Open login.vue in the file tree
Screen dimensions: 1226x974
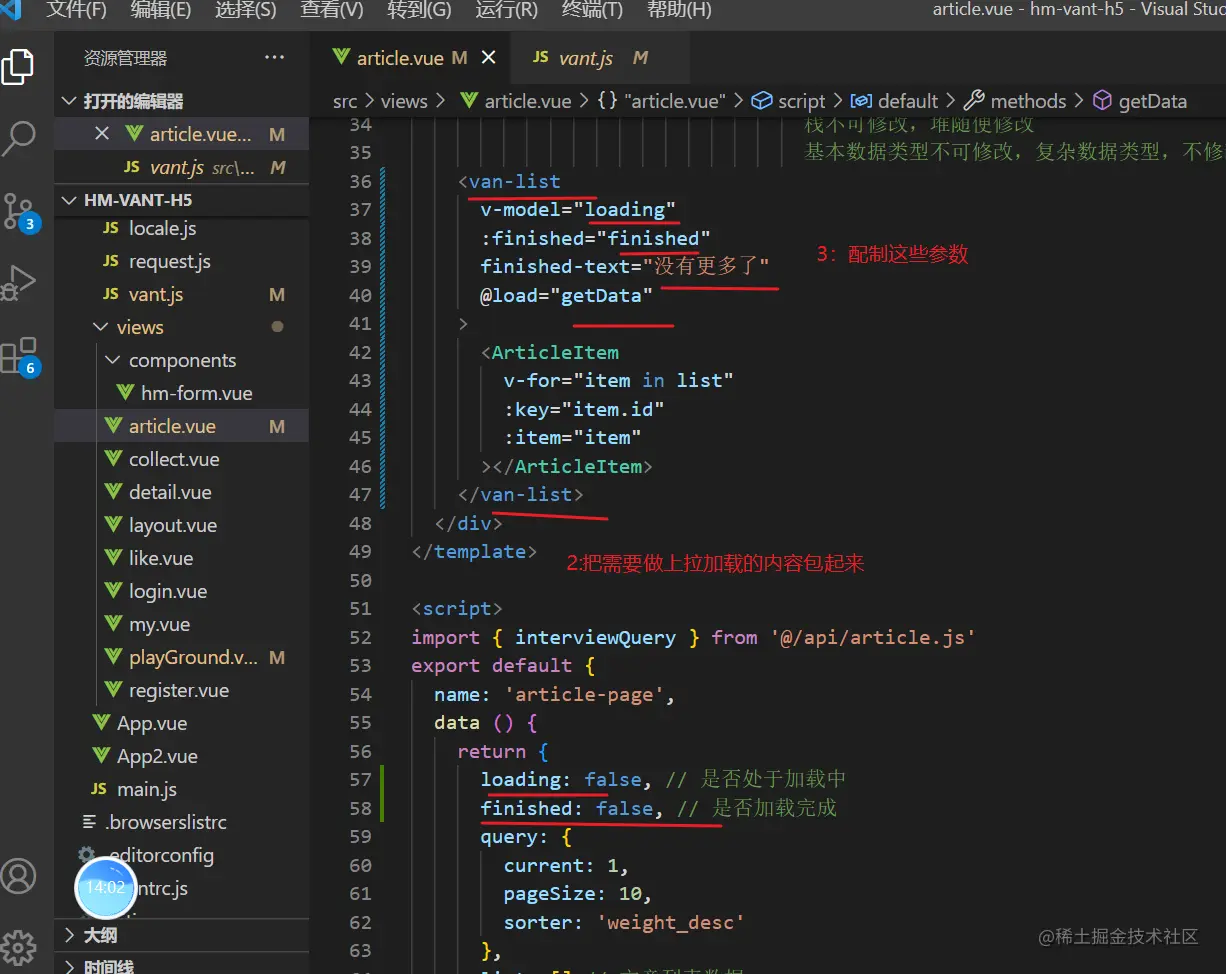pos(167,591)
